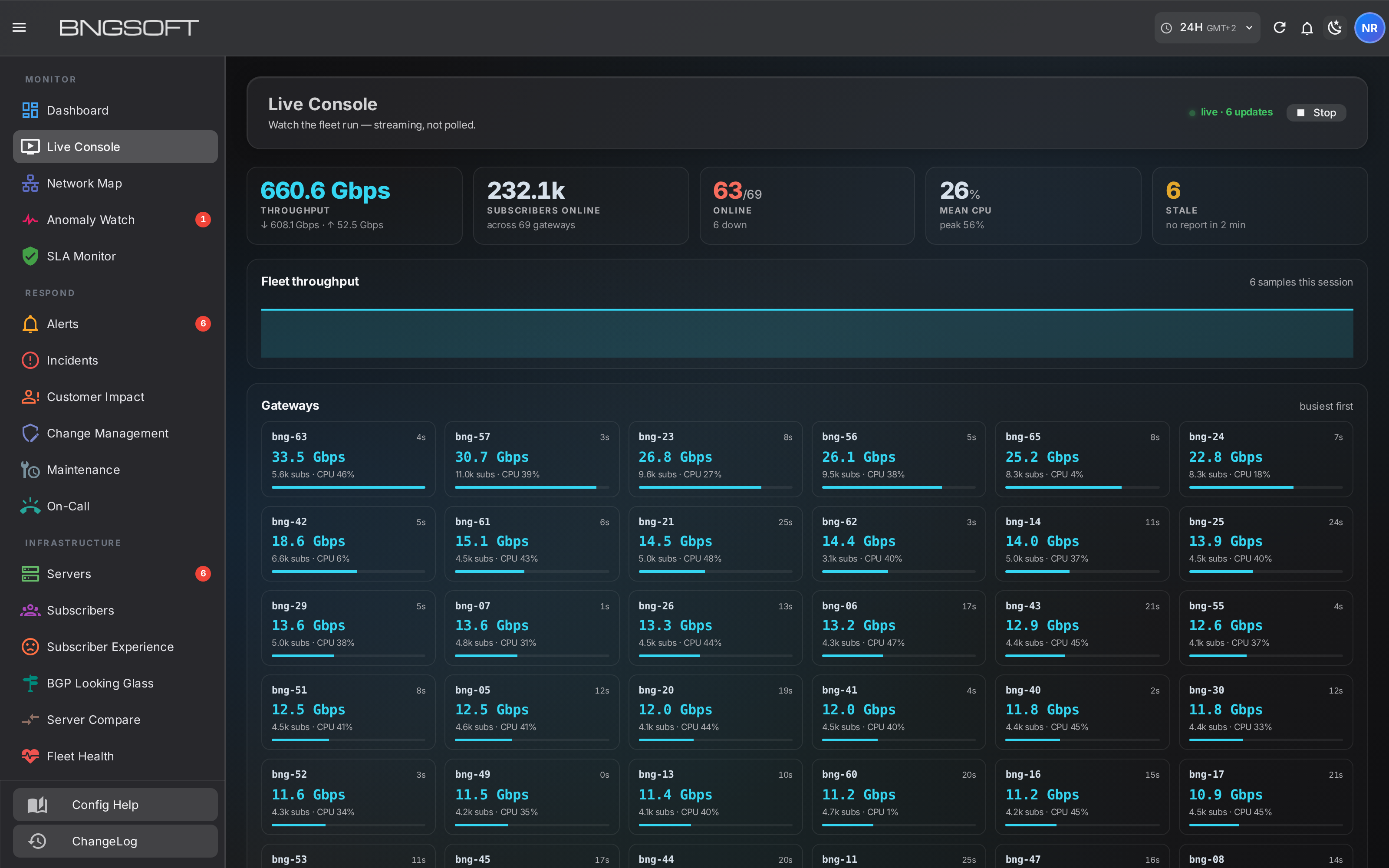Click the Subscriber Experience face icon
Image resolution: width=1389 pixels, height=868 pixels.
click(x=30, y=647)
